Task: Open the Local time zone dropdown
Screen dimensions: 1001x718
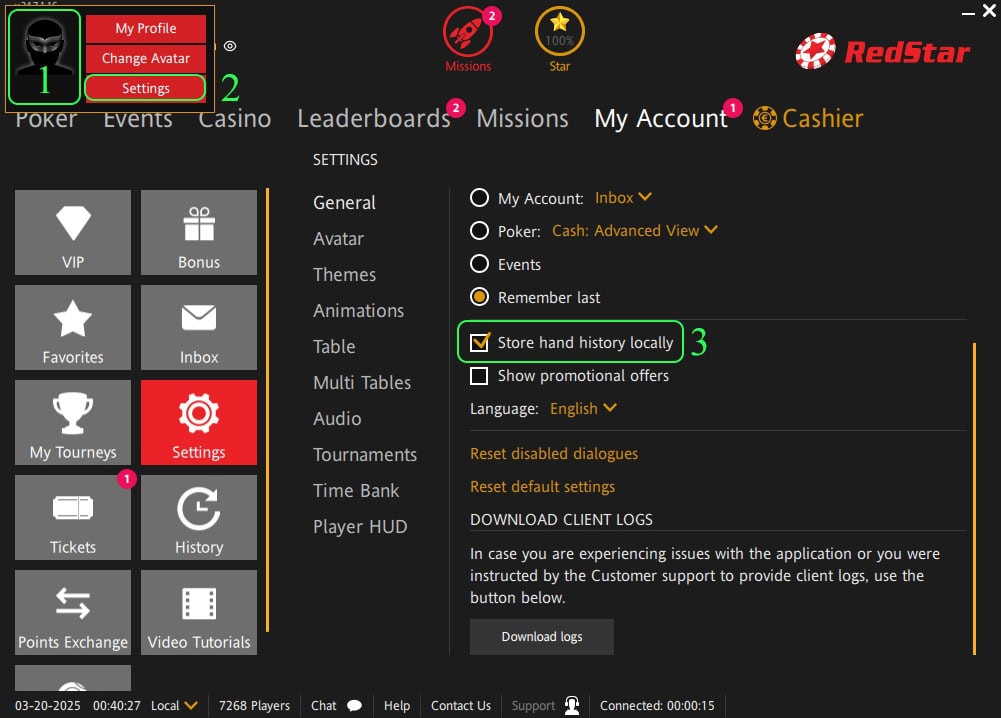Action: pos(174,706)
